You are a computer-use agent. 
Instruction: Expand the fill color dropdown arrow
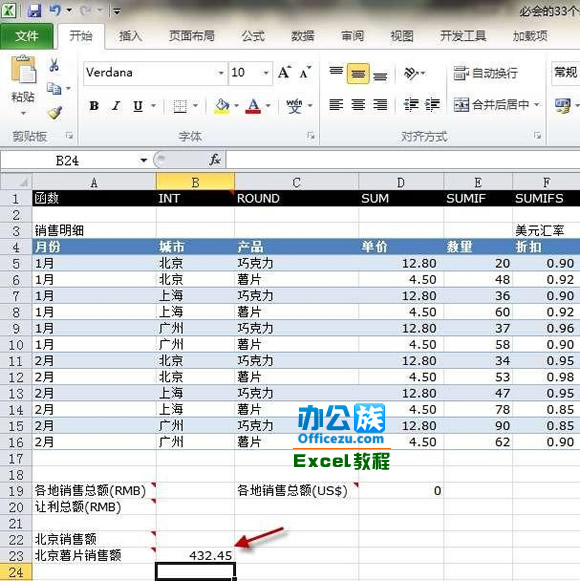236,106
